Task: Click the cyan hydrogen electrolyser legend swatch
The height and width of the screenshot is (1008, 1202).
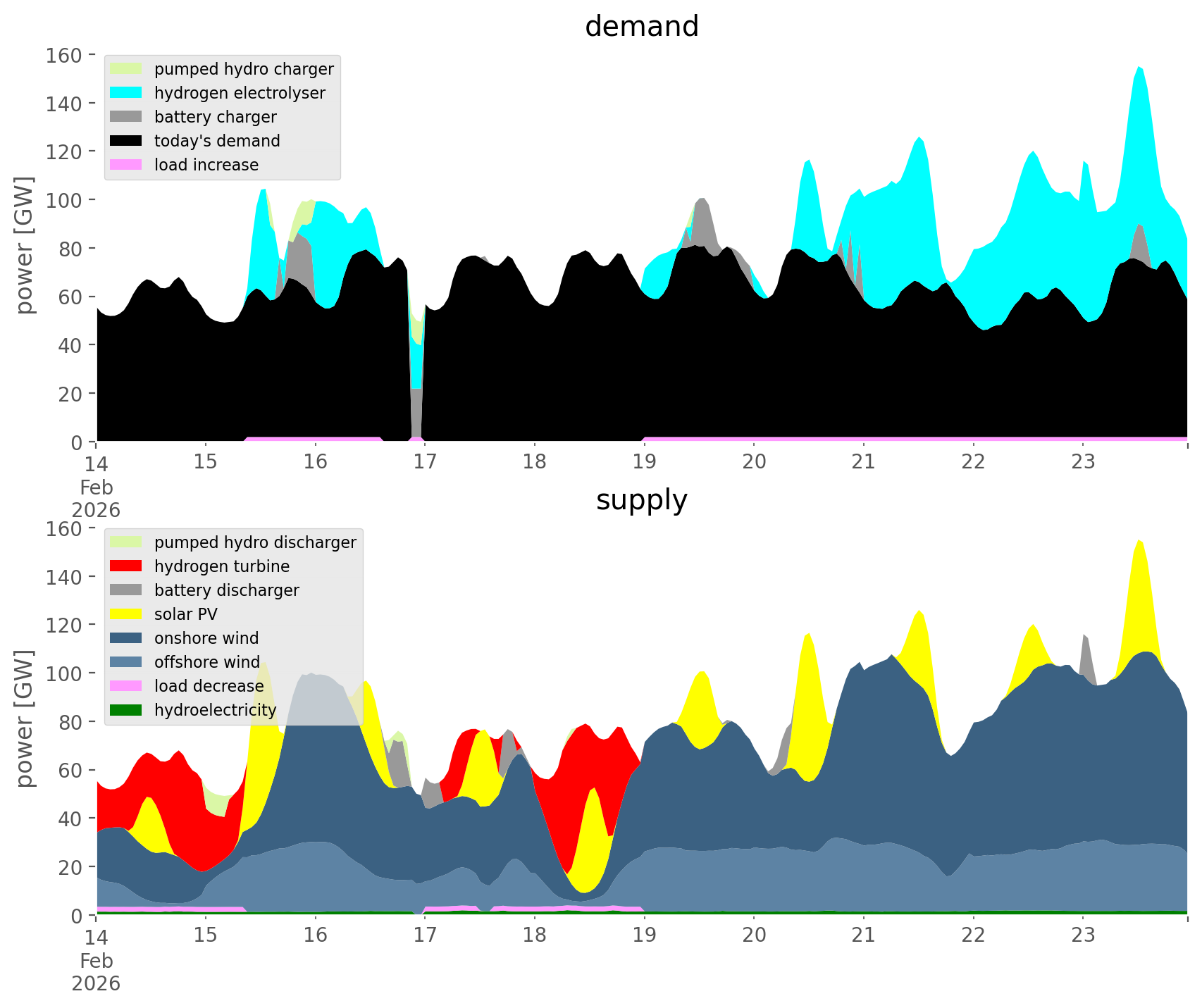Action: (127, 93)
